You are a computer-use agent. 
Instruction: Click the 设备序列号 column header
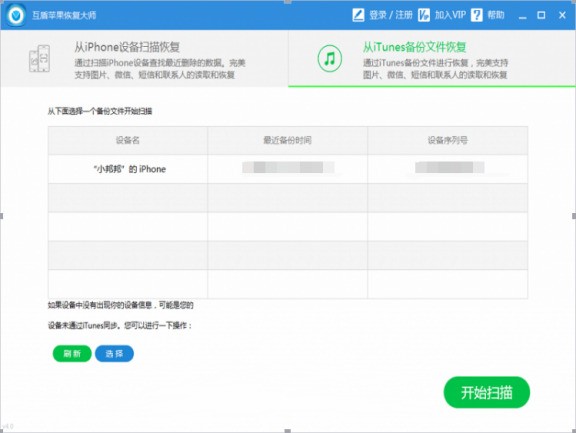[x=447, y=140]
